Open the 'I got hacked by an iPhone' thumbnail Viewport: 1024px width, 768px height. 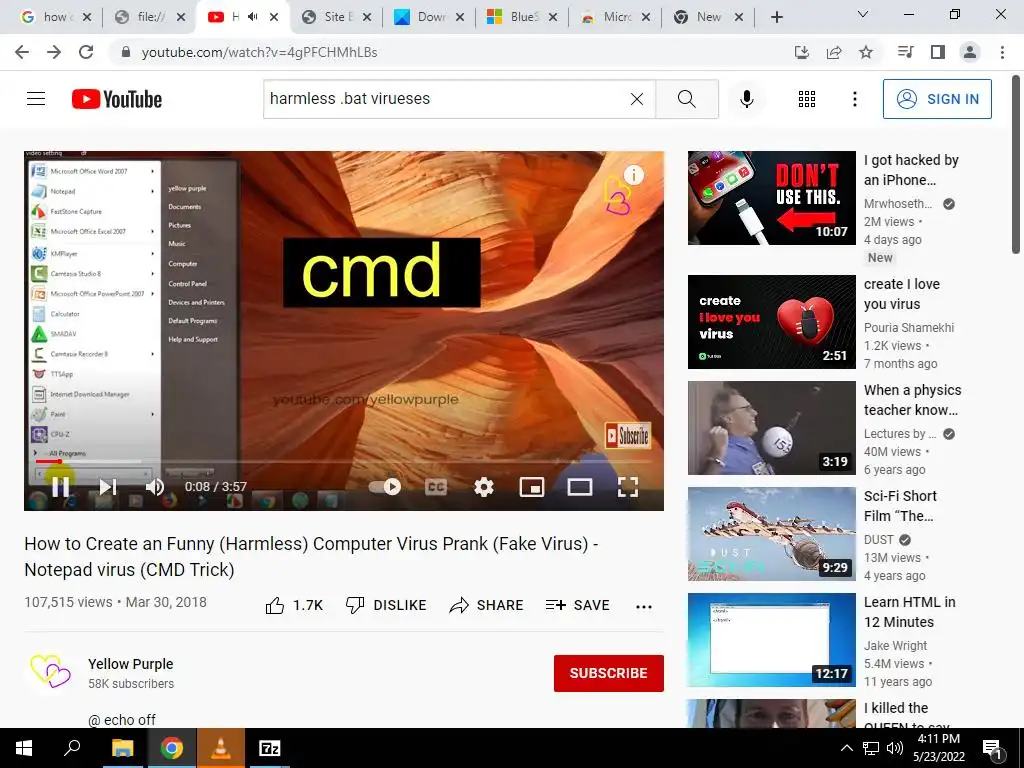tap(771, 198)
